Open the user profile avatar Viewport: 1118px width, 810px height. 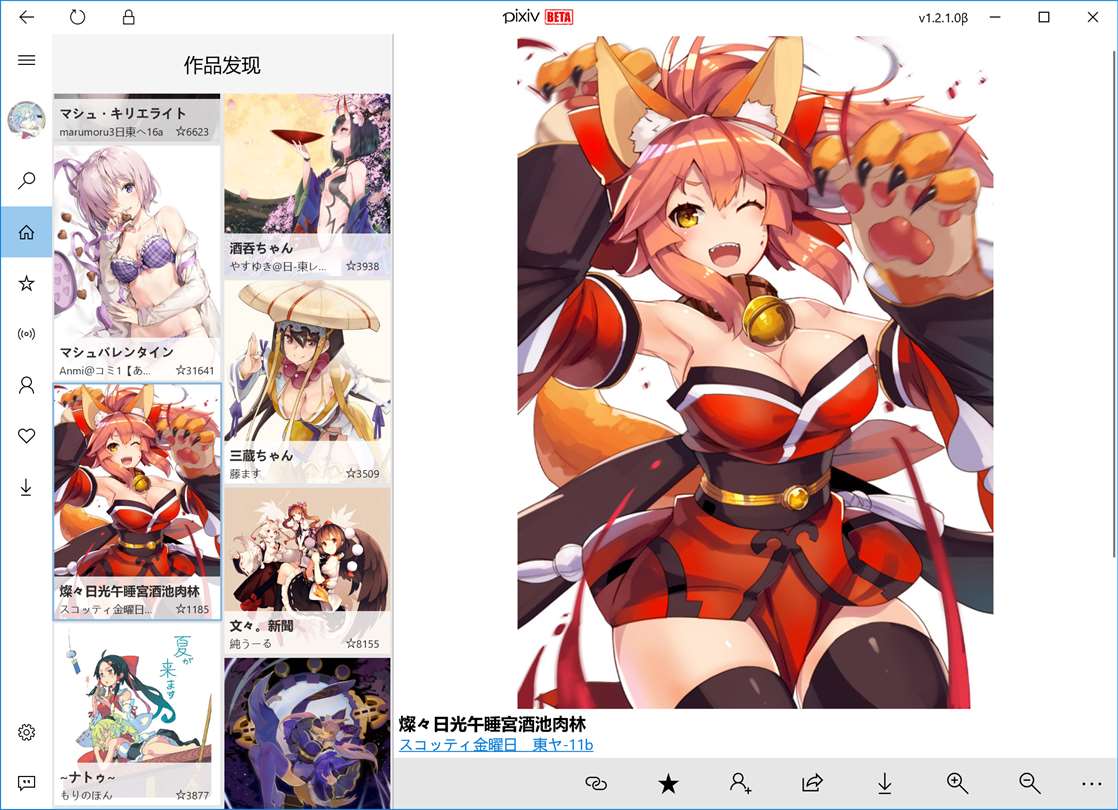click(x=26, y=119)
